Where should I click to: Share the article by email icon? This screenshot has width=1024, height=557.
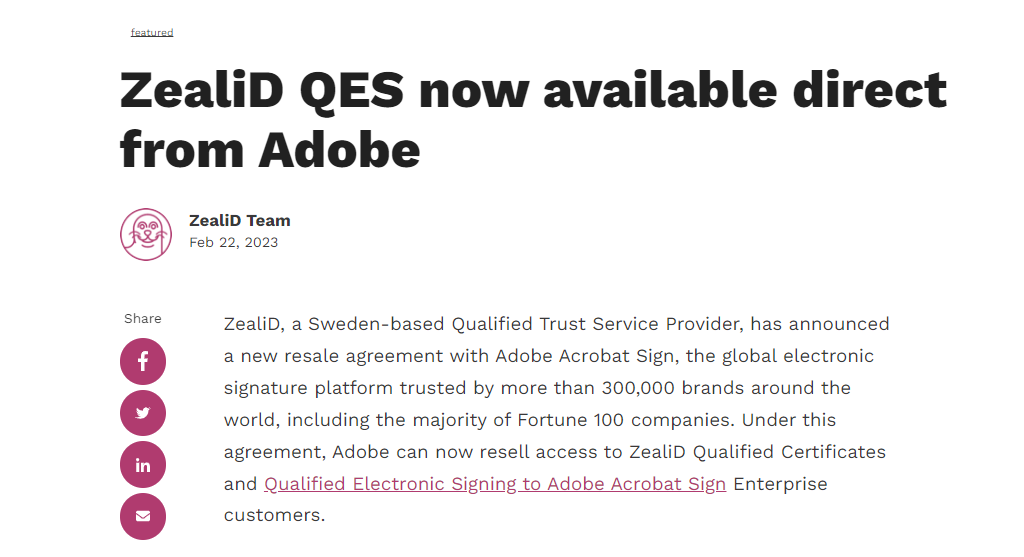click(x=142, y=517)
